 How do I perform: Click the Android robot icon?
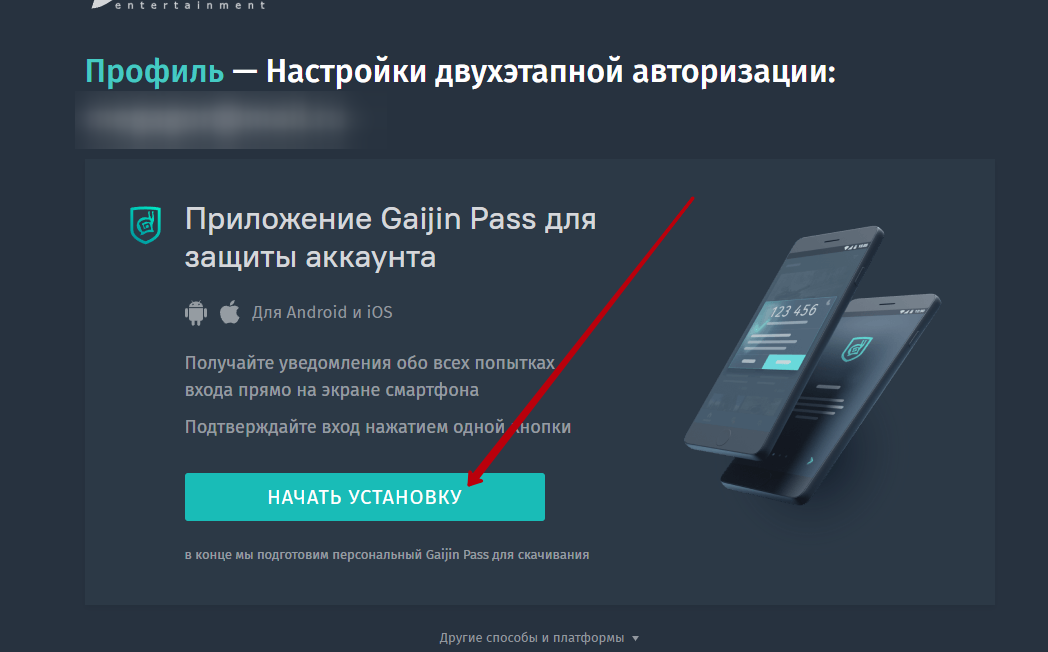196,313
